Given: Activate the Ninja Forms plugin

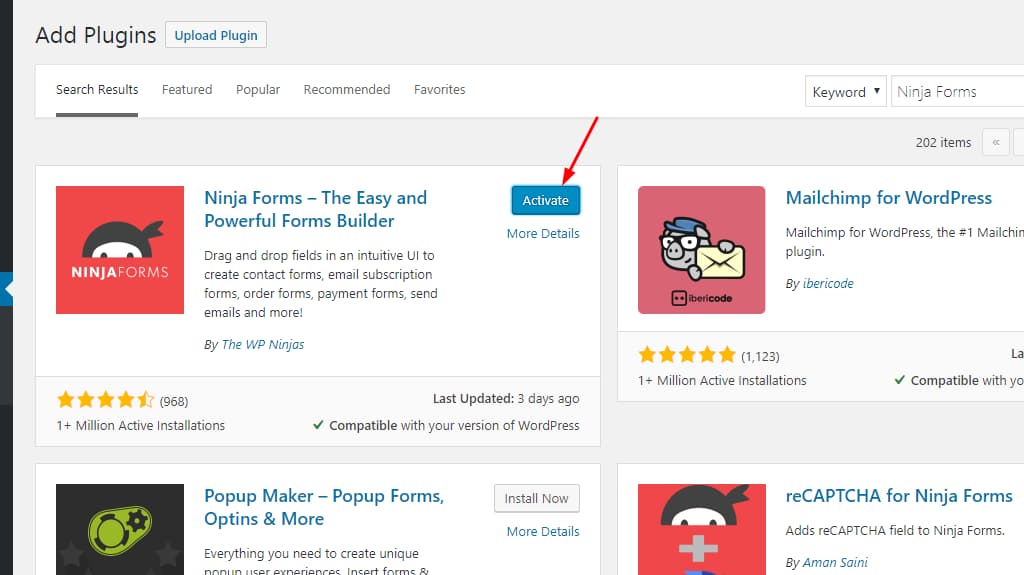Looking at the screenshot, I should [545, 200].
